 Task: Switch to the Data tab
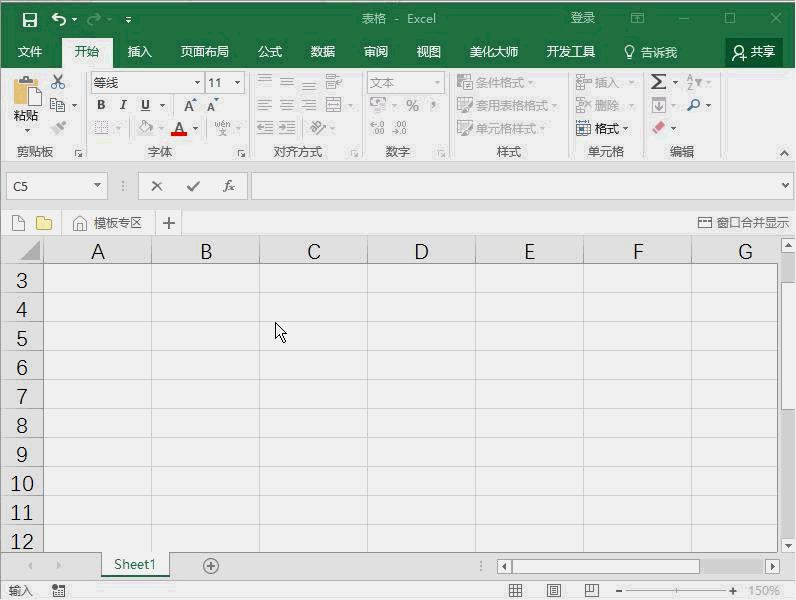[323, 52]
